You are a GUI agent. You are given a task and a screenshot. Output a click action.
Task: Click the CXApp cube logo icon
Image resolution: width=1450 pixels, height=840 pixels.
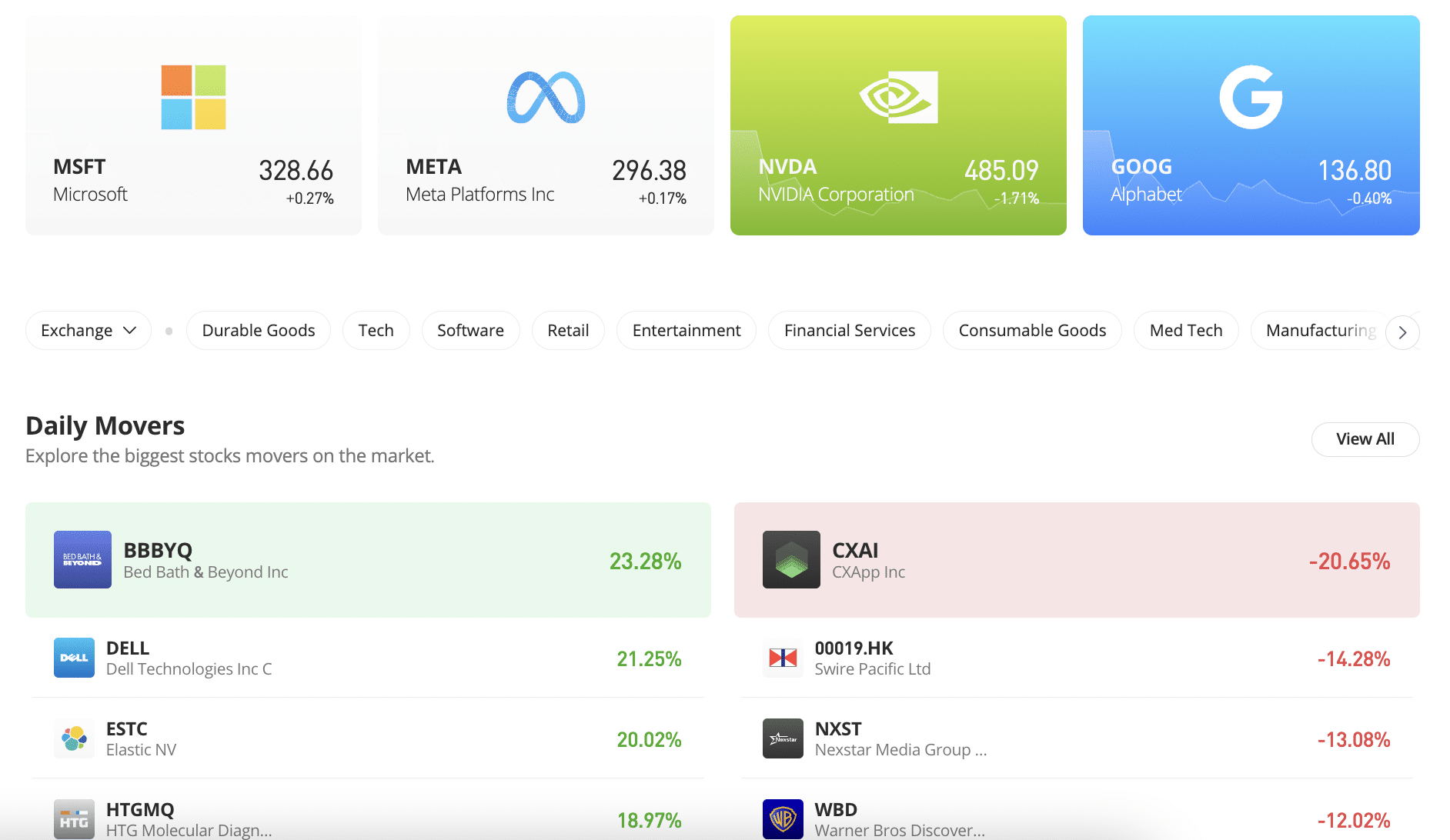[x=791, y=560]
